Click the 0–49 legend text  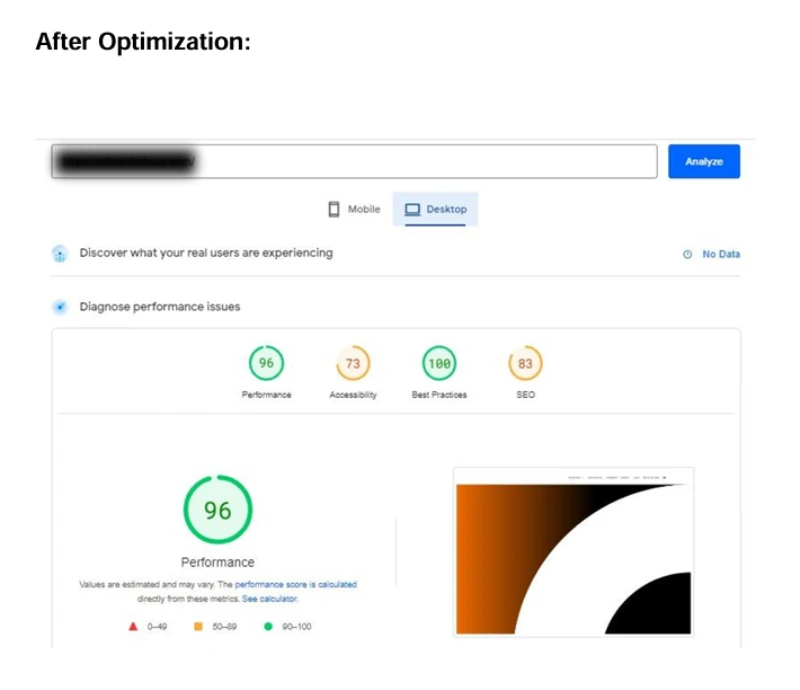157,626
